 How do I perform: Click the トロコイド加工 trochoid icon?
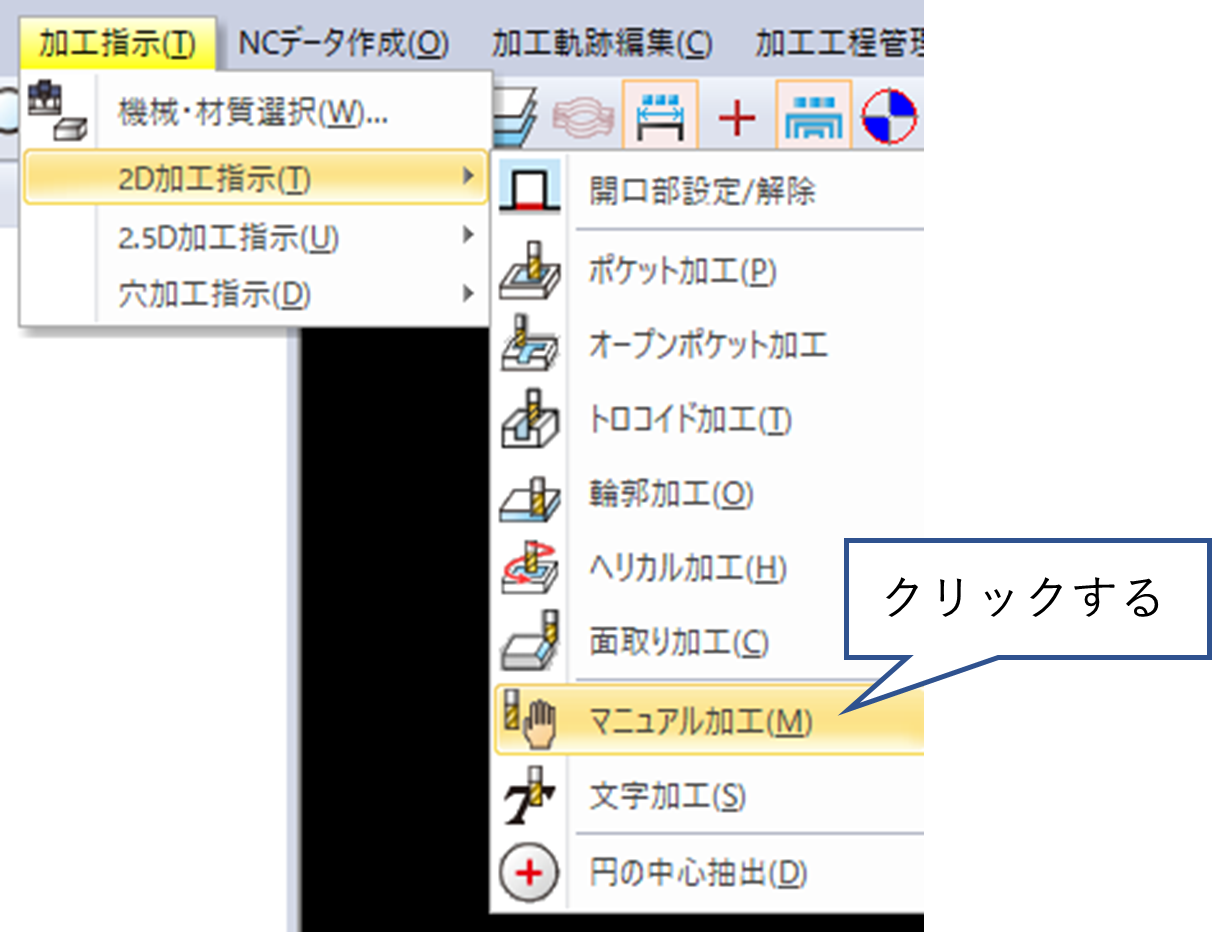tap(529, 420)
